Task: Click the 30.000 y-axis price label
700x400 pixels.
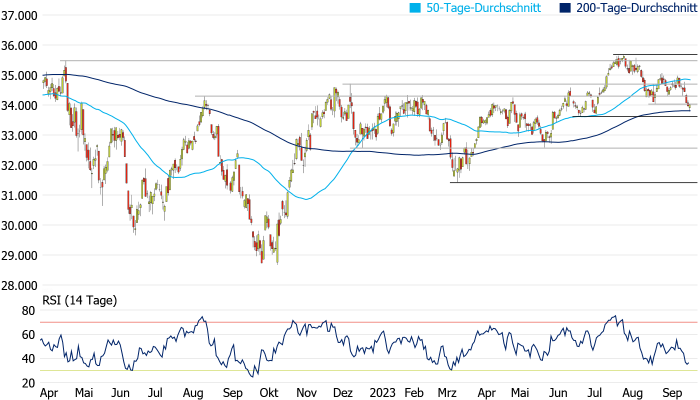Action: tap(19, 225)
